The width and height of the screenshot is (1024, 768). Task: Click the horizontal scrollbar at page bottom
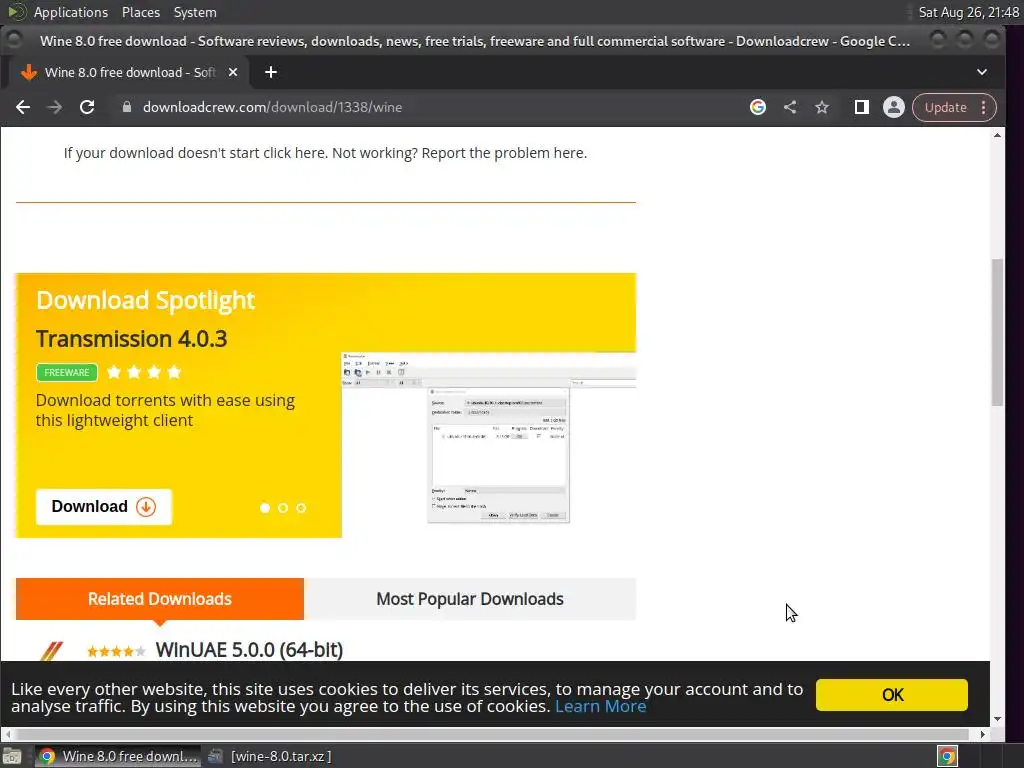(x=494, y=735)
